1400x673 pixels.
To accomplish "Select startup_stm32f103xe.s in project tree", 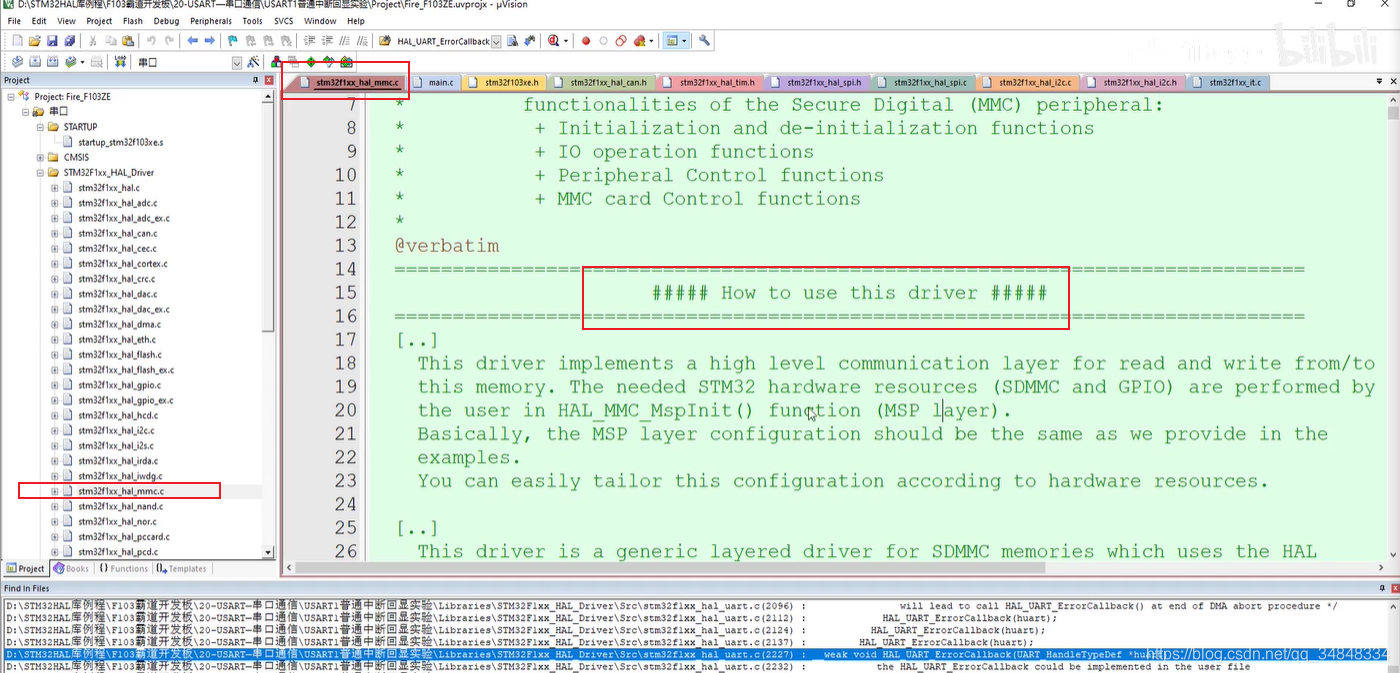I will [120, 142].
